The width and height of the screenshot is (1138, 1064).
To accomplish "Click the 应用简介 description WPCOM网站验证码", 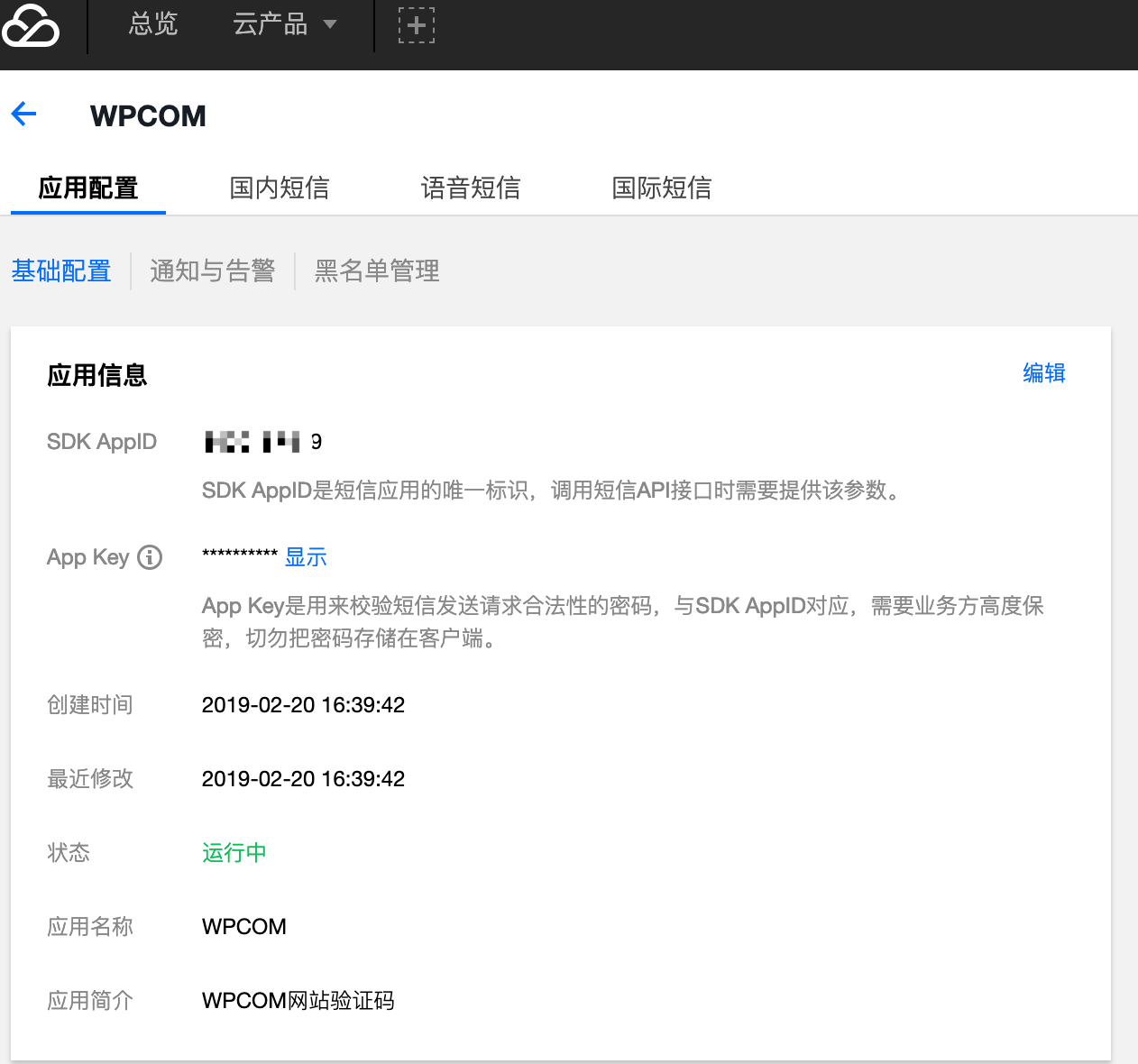I will coord(298,1000).
